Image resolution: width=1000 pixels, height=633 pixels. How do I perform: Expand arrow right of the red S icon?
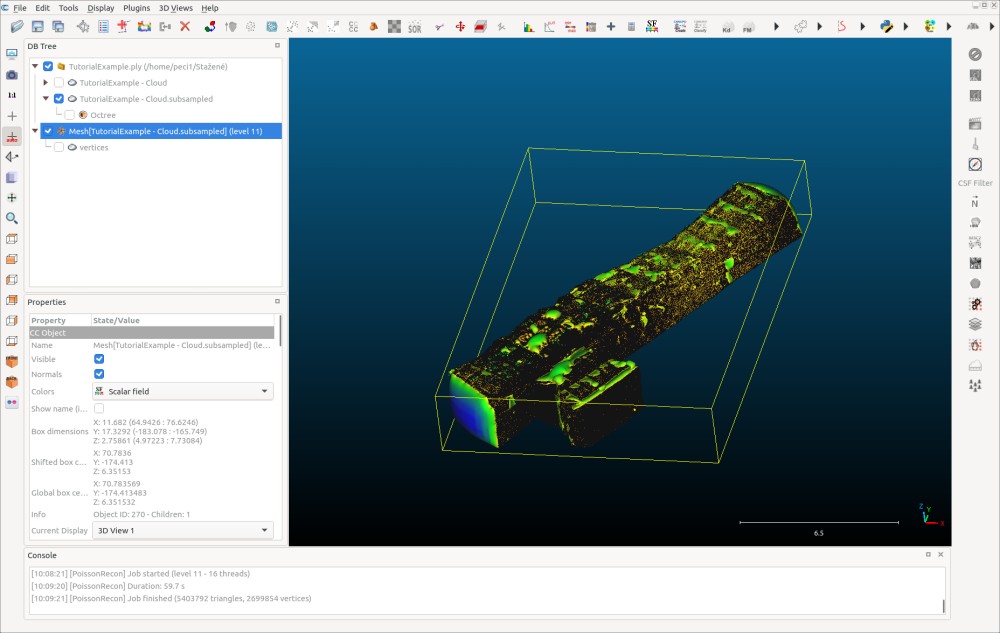[862, 27]
